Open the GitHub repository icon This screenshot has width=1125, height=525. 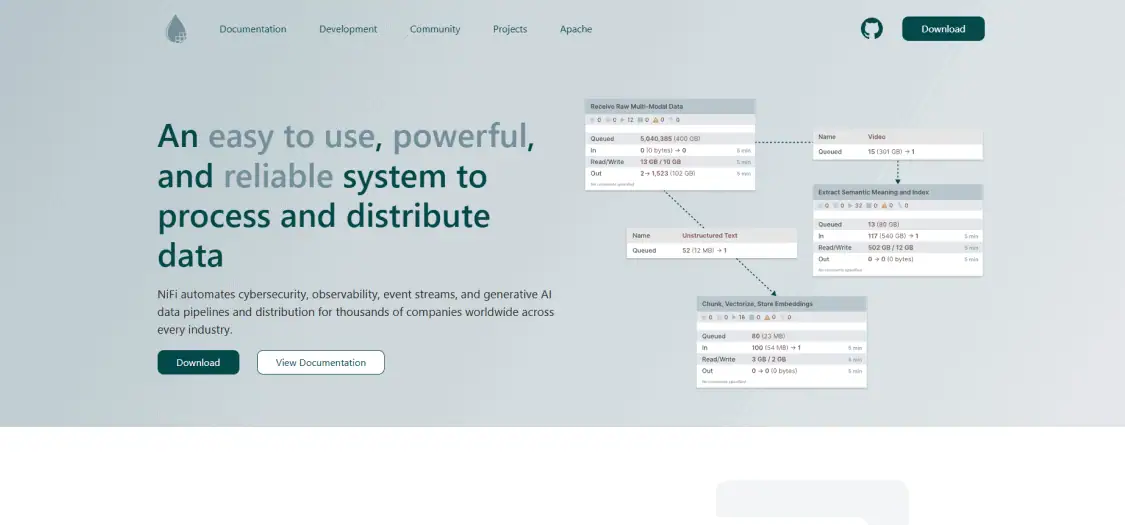click(x=872, y=29)
